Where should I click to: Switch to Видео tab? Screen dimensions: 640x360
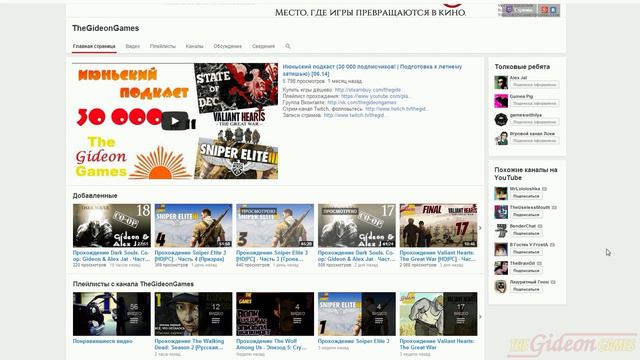point(132,47)
